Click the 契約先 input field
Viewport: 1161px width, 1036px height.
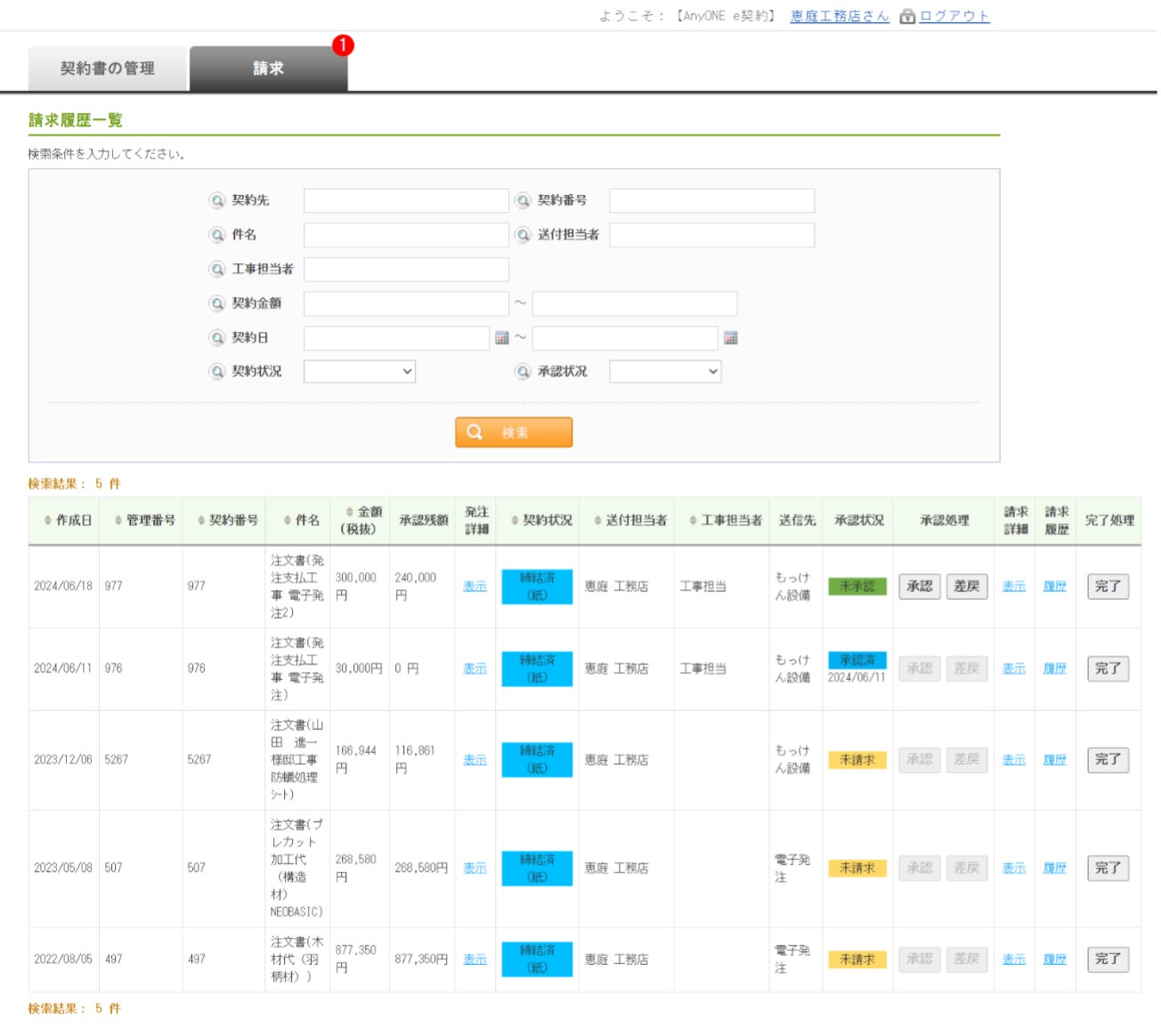coord(406,200)
